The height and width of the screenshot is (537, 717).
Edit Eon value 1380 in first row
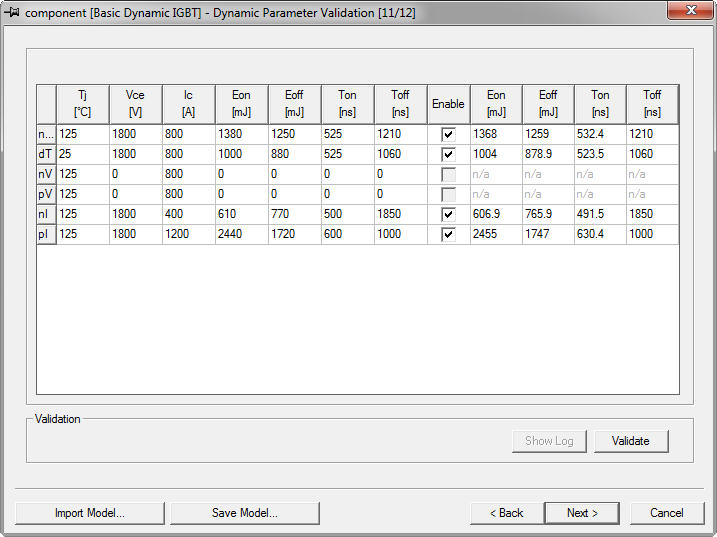point(241,134)
